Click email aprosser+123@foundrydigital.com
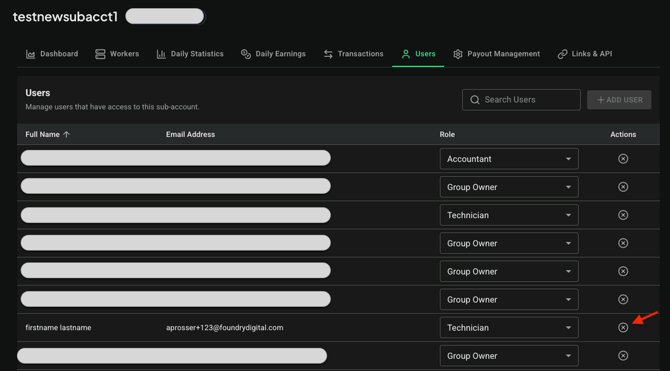The image size is (670, 371). pos(224,328)
